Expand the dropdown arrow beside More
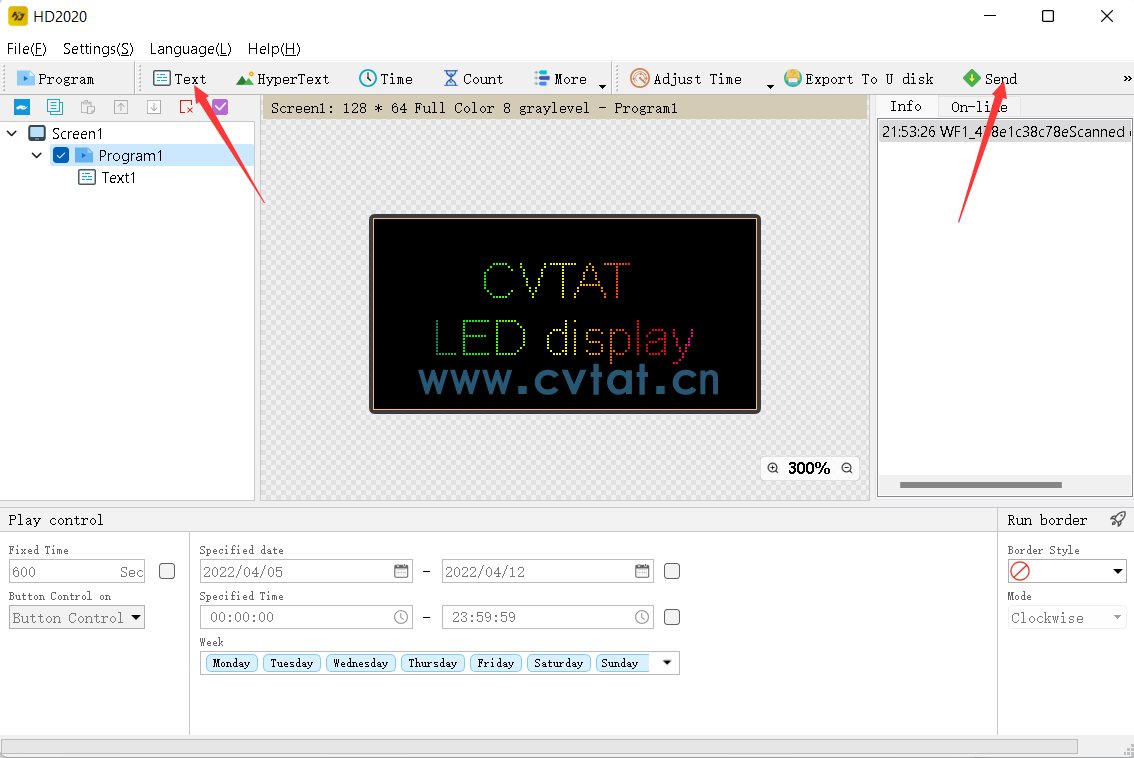1134x758 pixels. click(602, 85)
